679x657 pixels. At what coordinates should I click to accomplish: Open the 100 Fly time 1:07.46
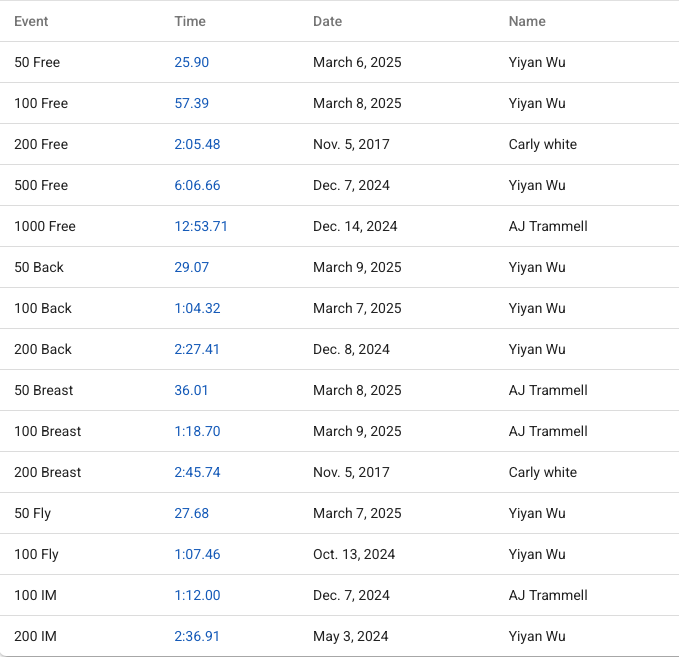click(197, 554)
